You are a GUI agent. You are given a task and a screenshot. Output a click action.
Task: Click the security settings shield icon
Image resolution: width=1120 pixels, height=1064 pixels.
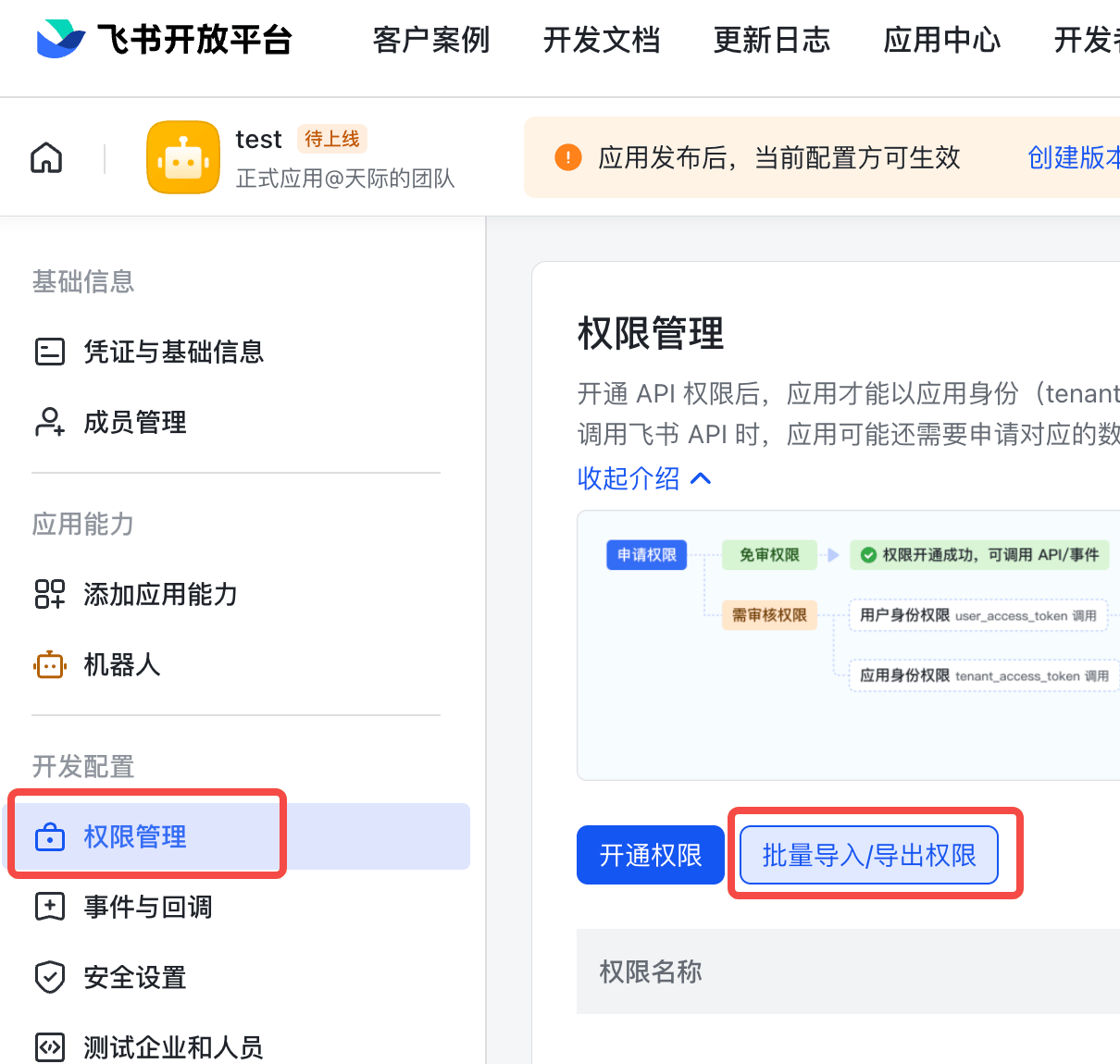point(50,977)
